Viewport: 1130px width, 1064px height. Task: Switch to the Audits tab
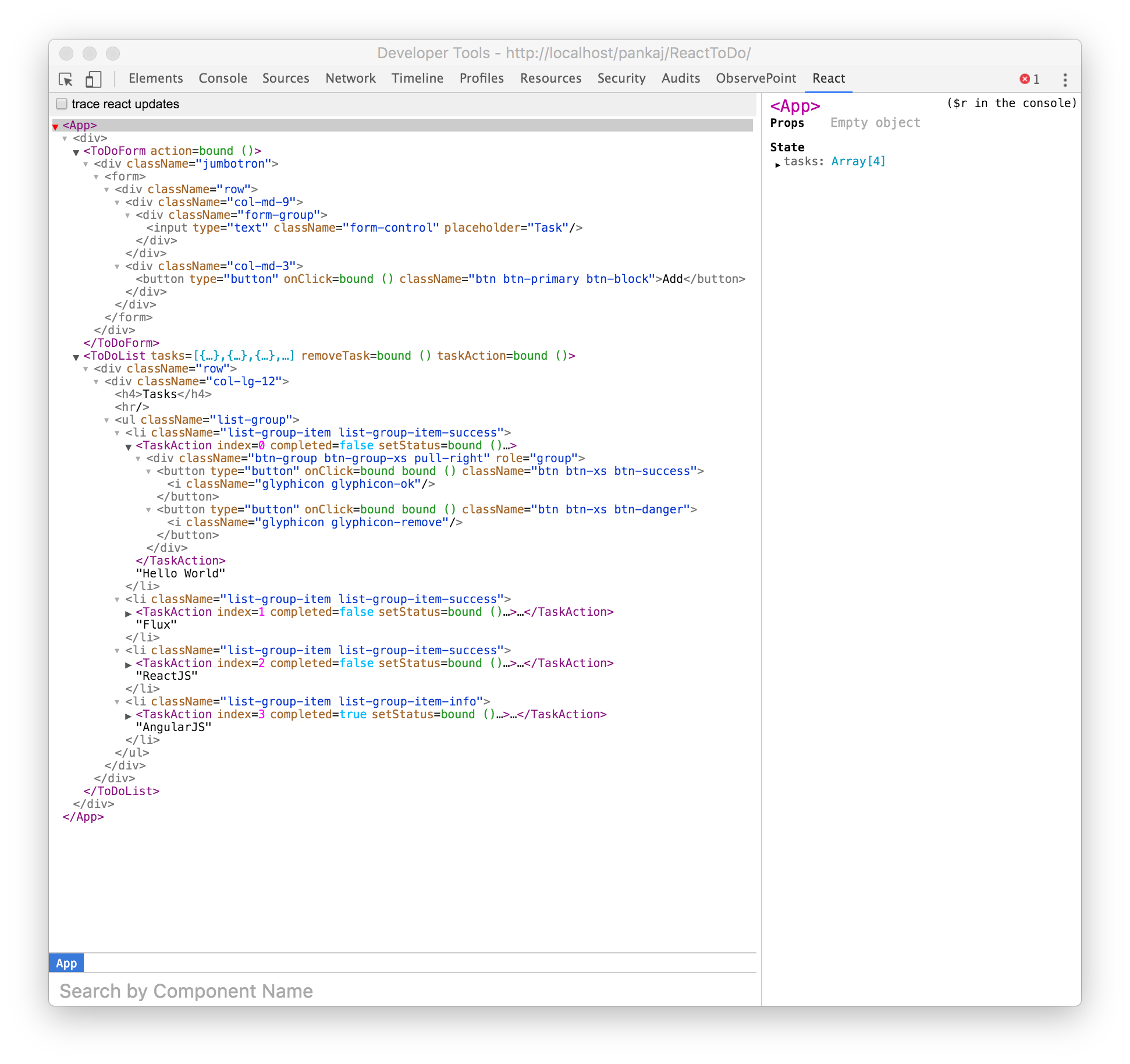tap(681, 79)
